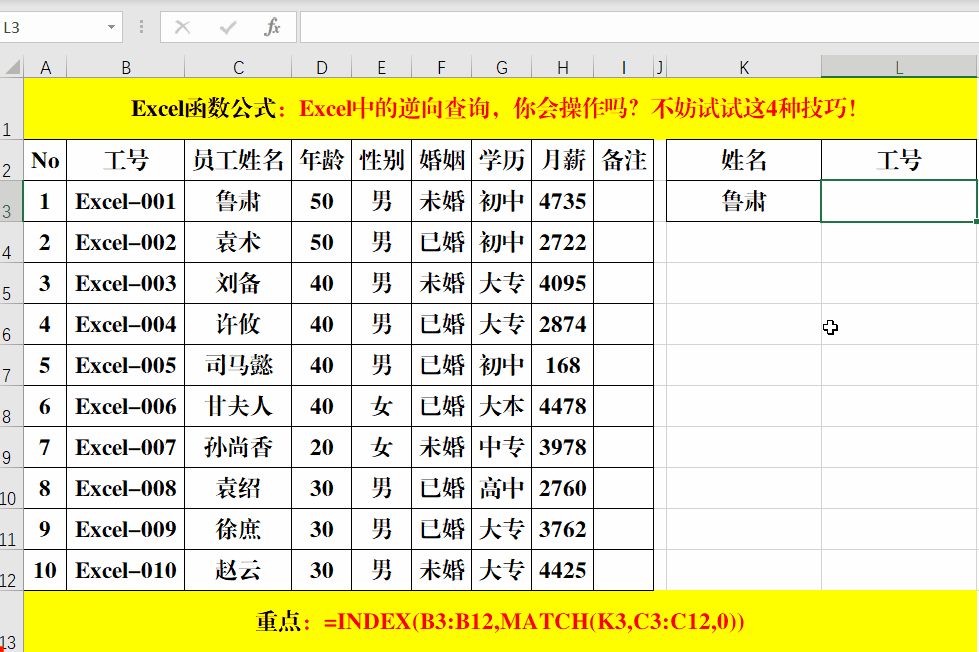Click the 工号 header cell in column L
The width and height of the screenshot is (979, 652).
tap(899, 161)
